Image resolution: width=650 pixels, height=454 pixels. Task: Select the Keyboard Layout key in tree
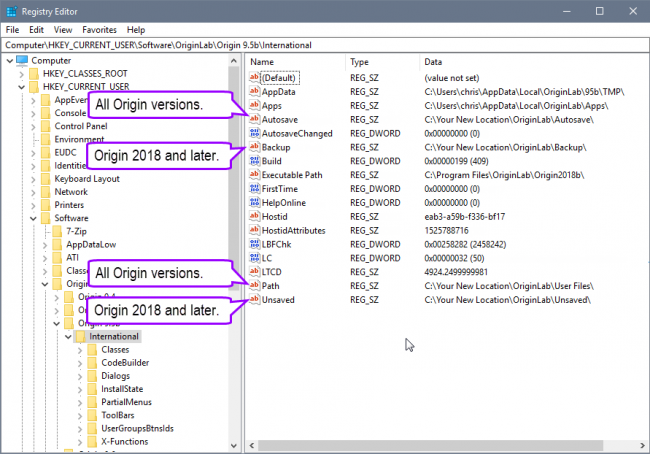tap(87, 178)
